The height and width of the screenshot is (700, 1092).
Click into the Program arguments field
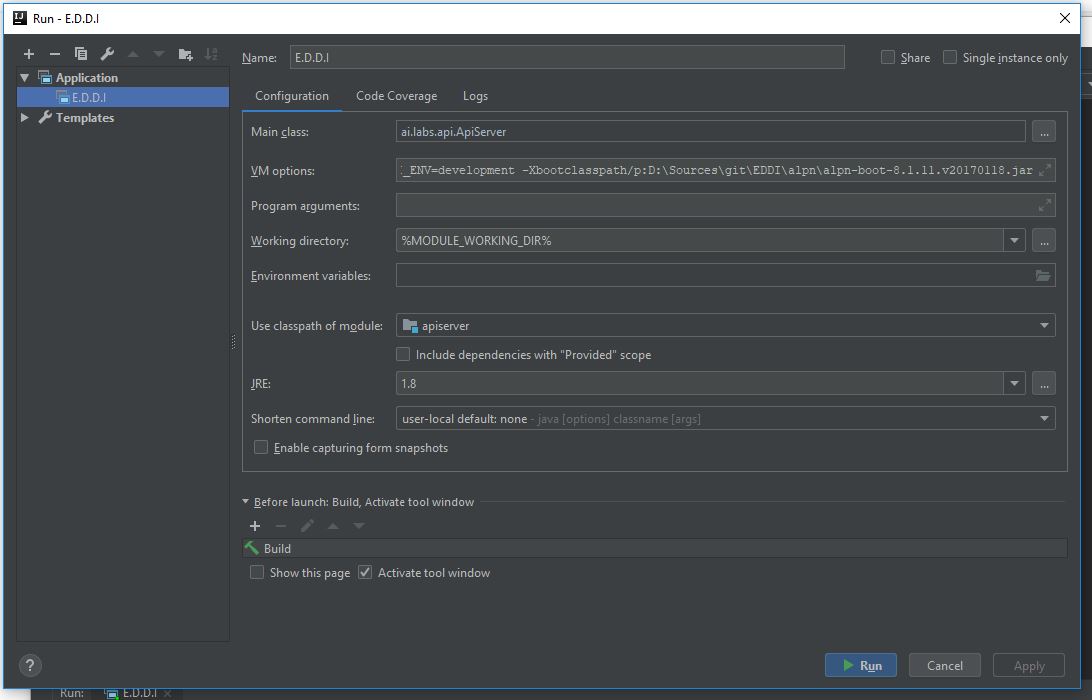coord(715,206)
